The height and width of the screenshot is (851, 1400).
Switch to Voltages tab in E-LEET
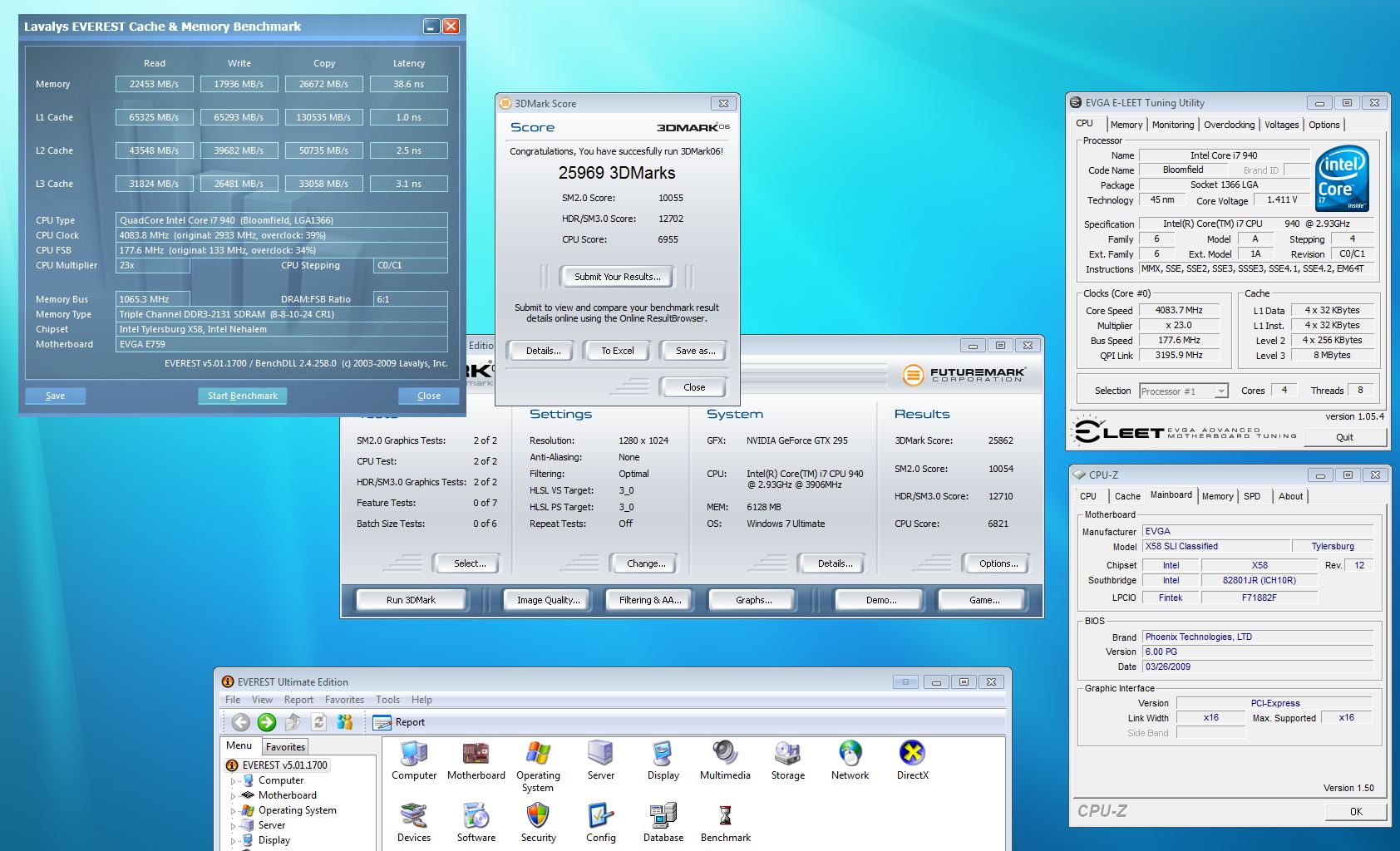1282,125
